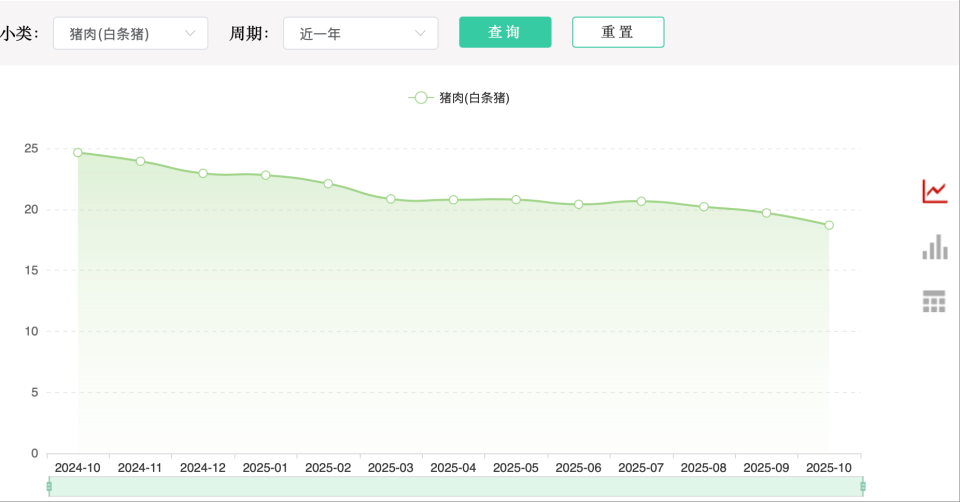Click the 重置 button

click(x=618, y=32)
